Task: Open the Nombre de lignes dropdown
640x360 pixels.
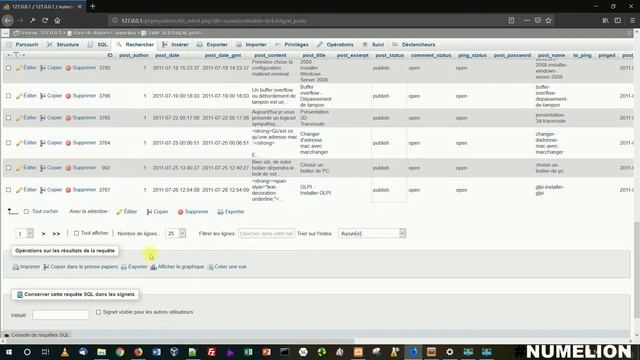Action: click(x=176, y=233)
